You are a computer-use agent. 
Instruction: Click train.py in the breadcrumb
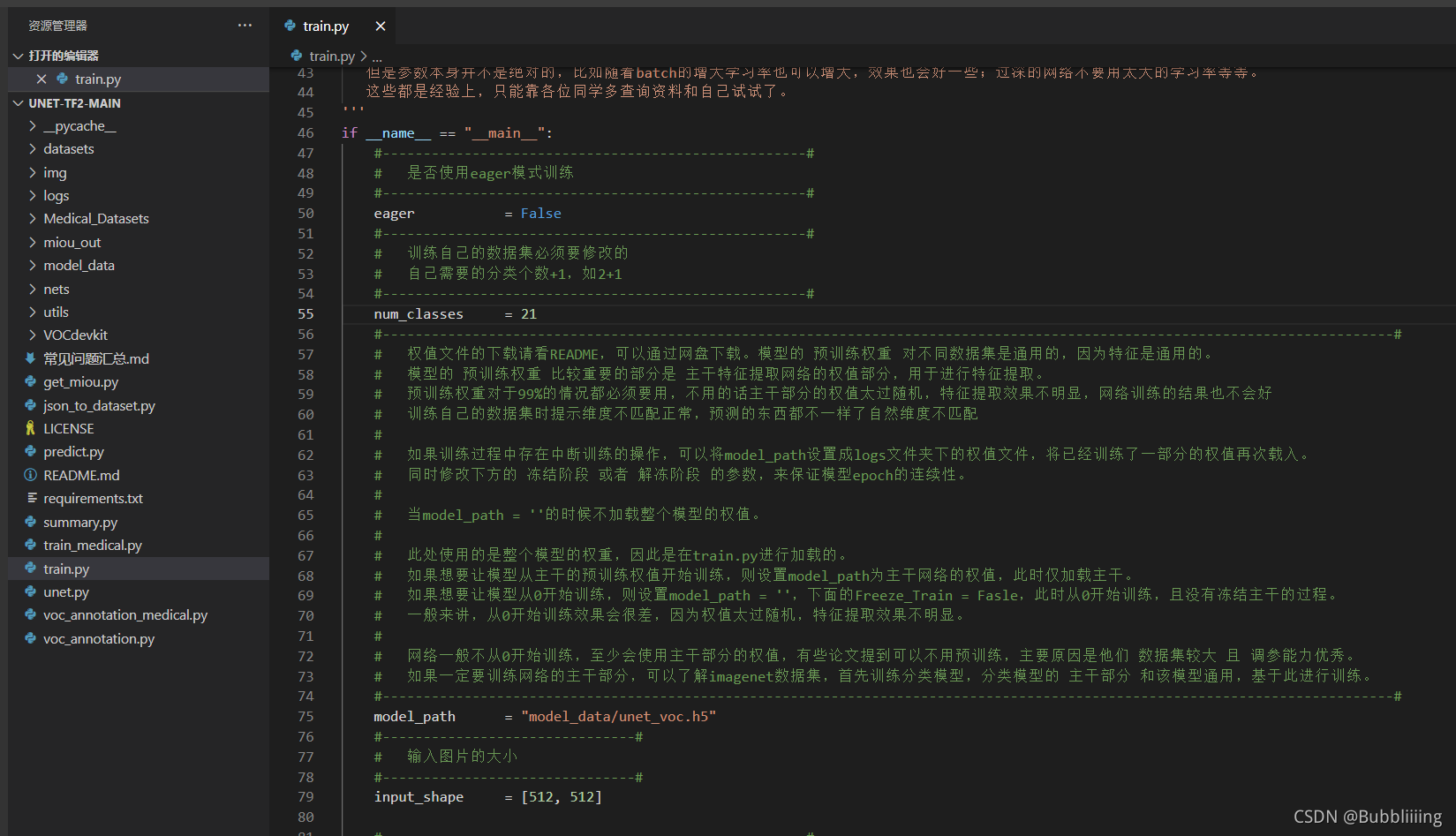(x=332, y=56)
